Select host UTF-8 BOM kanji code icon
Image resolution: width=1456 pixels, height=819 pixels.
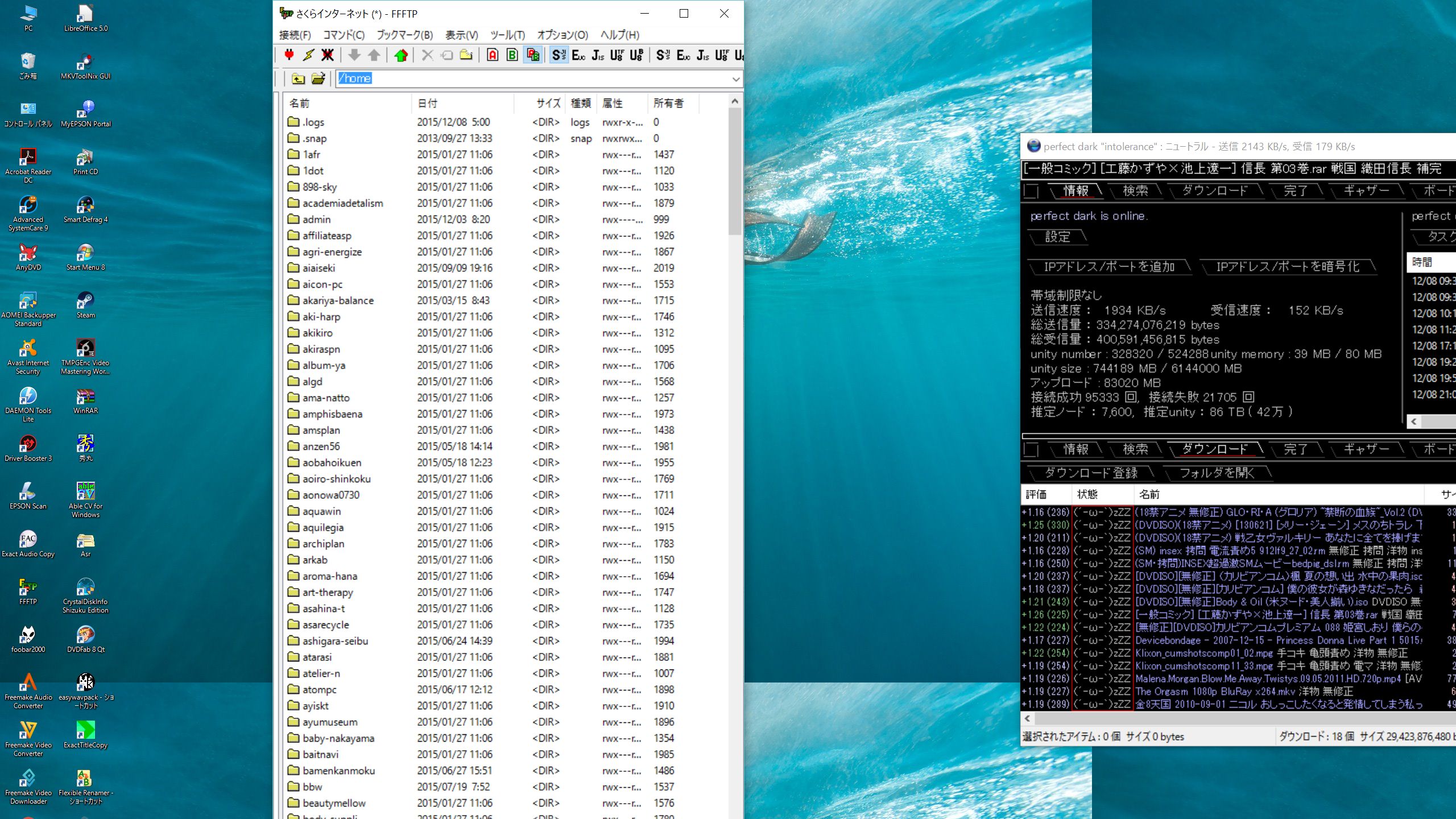tap(636, 55)
